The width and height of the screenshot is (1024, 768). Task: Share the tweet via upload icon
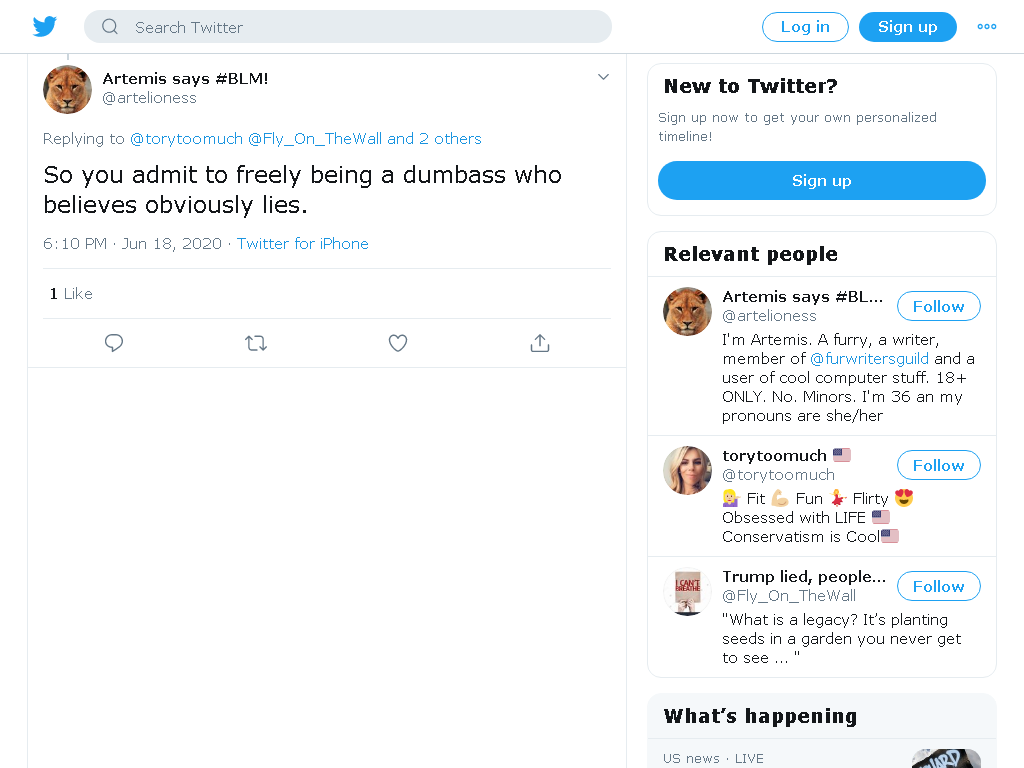point(539,343)
